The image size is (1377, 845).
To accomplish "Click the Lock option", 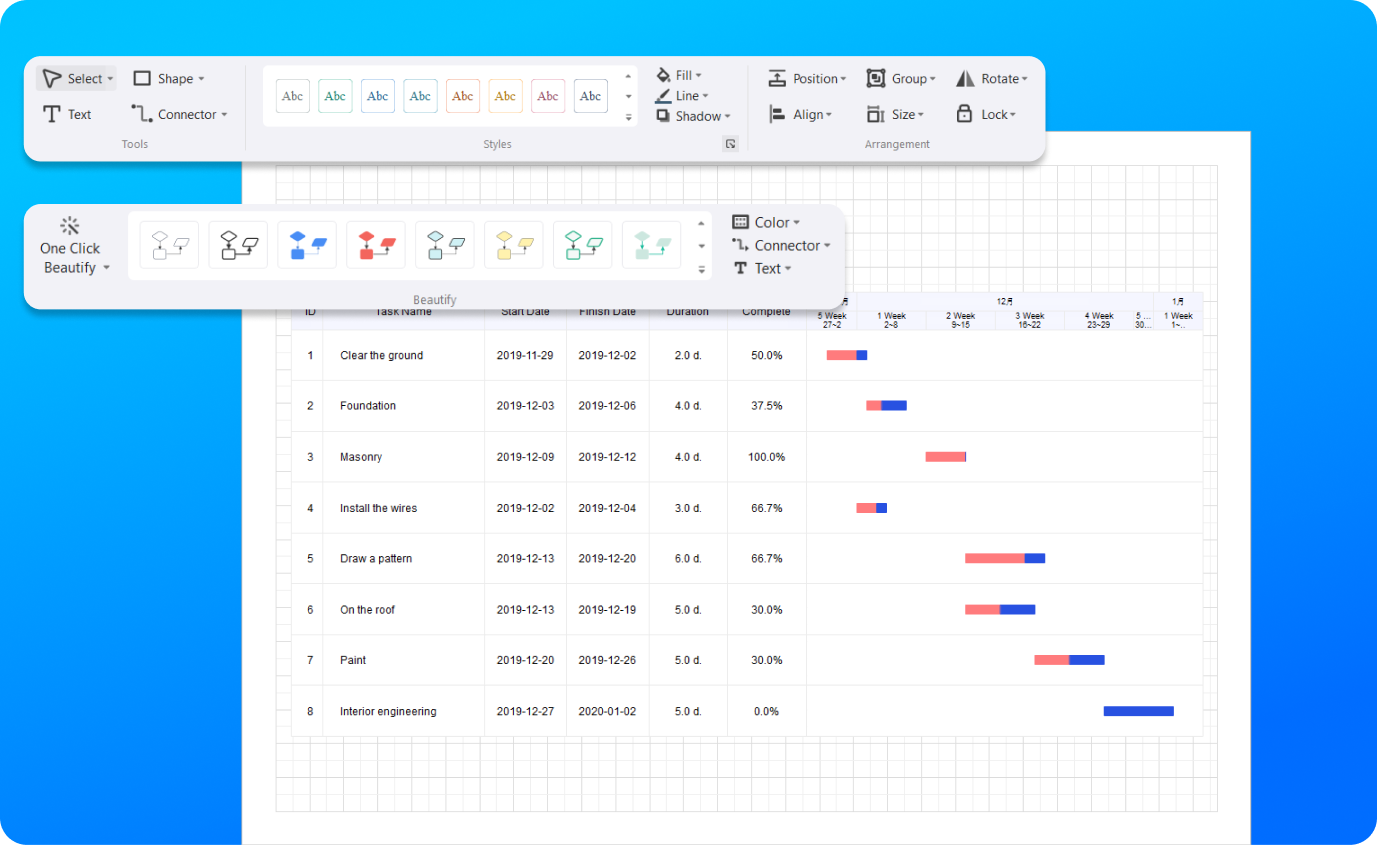I will (986, 114).
